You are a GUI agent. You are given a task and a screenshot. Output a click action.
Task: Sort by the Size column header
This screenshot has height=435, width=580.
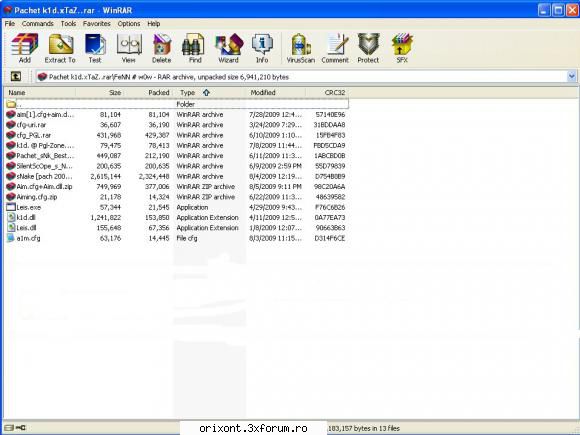click(x=100, y=92)
